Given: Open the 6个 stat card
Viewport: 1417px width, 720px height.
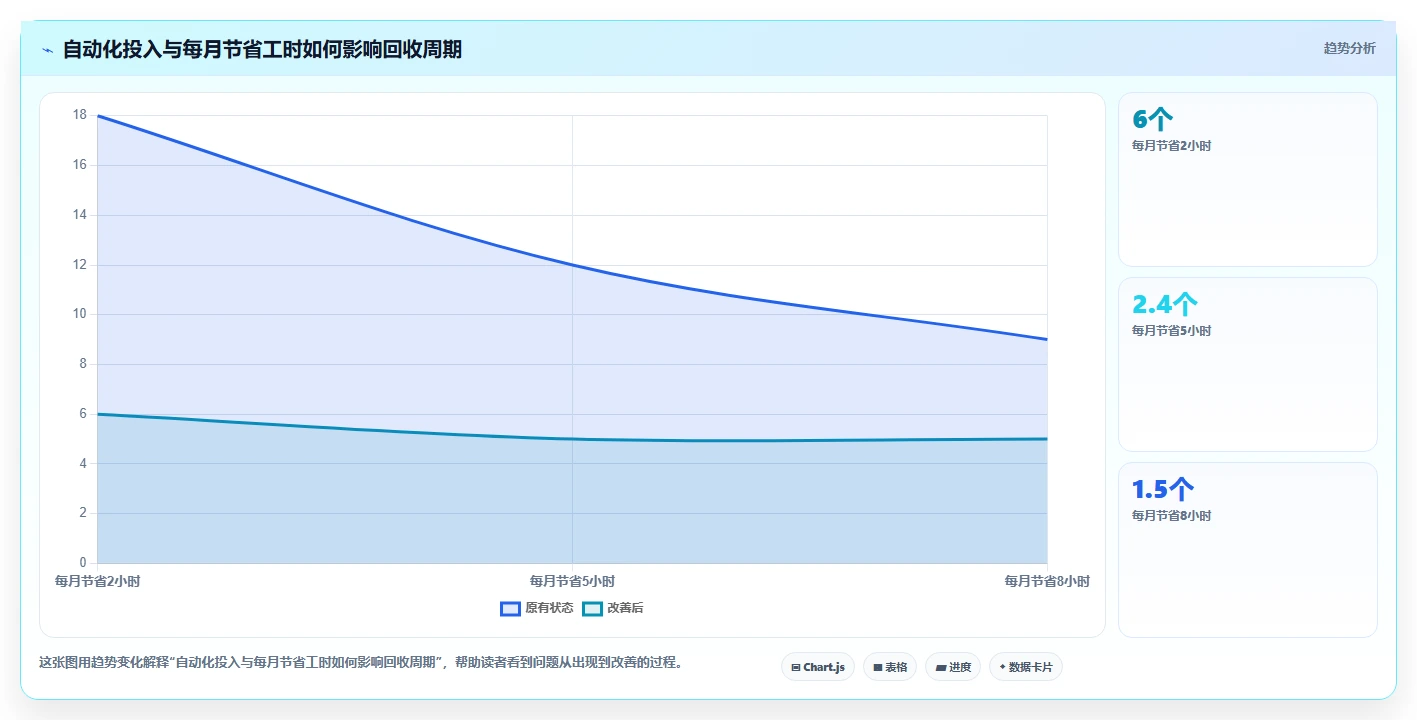Looking at the screenshot, I should [1248, 180].
